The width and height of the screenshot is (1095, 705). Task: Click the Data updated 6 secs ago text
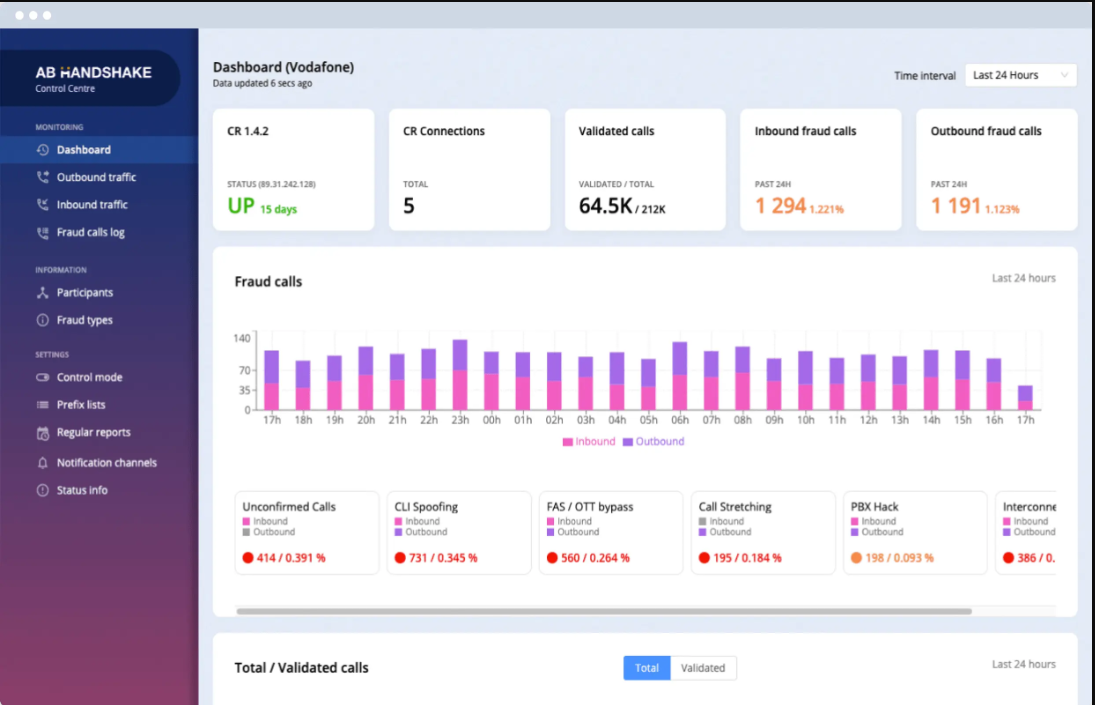[x=263, y=84]
